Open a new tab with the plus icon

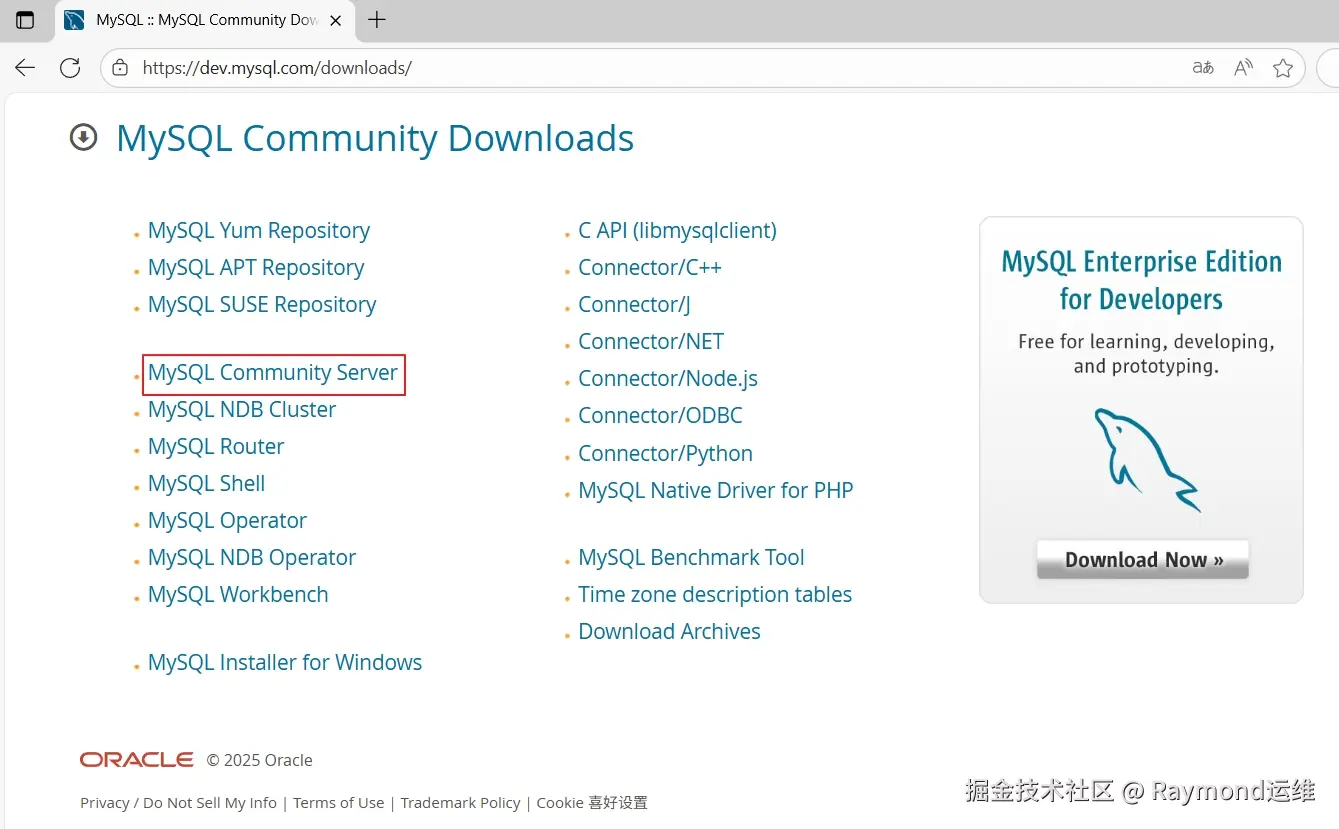377,20
